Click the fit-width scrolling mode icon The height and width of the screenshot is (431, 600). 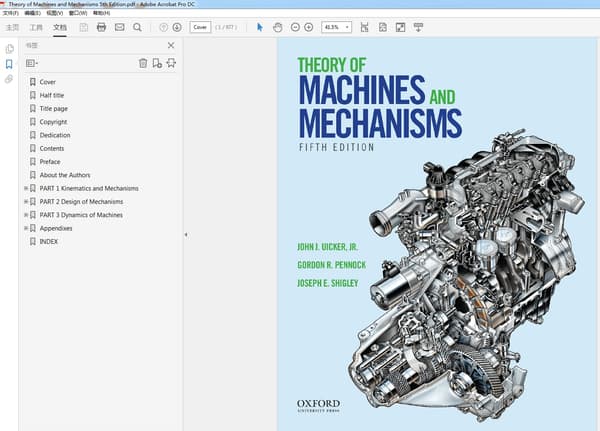(x=364, y=27)
